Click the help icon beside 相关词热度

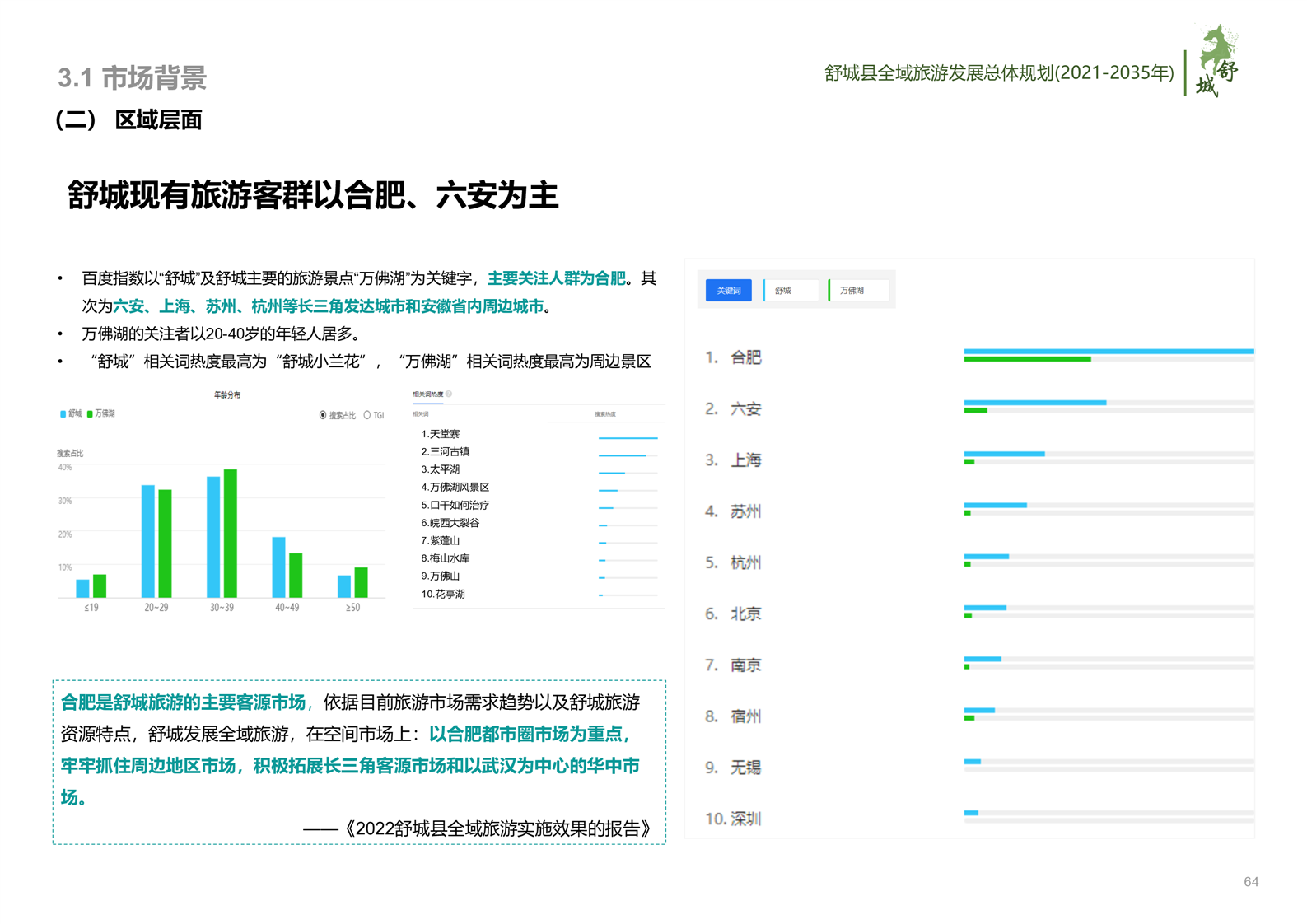(449, 394)
